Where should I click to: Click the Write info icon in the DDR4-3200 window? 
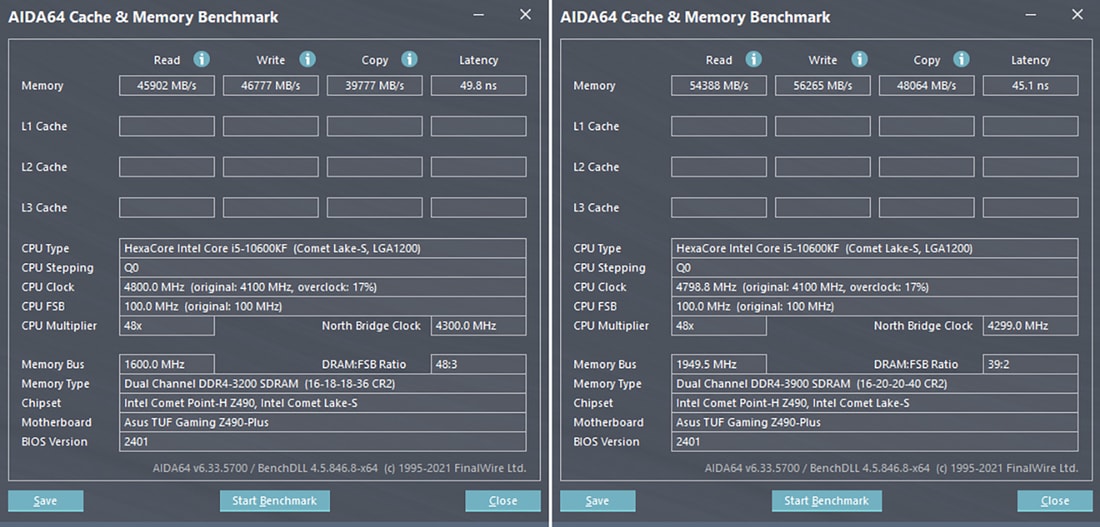[307, 60]
